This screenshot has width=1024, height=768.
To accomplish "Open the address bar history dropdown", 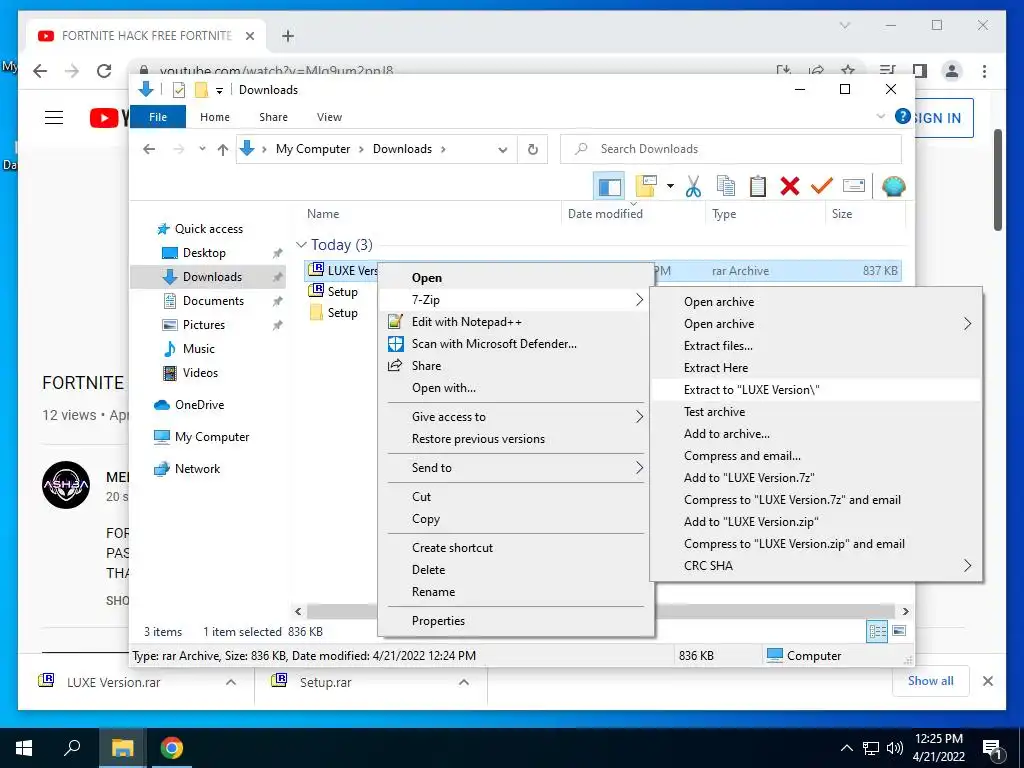I will [503, 150].
